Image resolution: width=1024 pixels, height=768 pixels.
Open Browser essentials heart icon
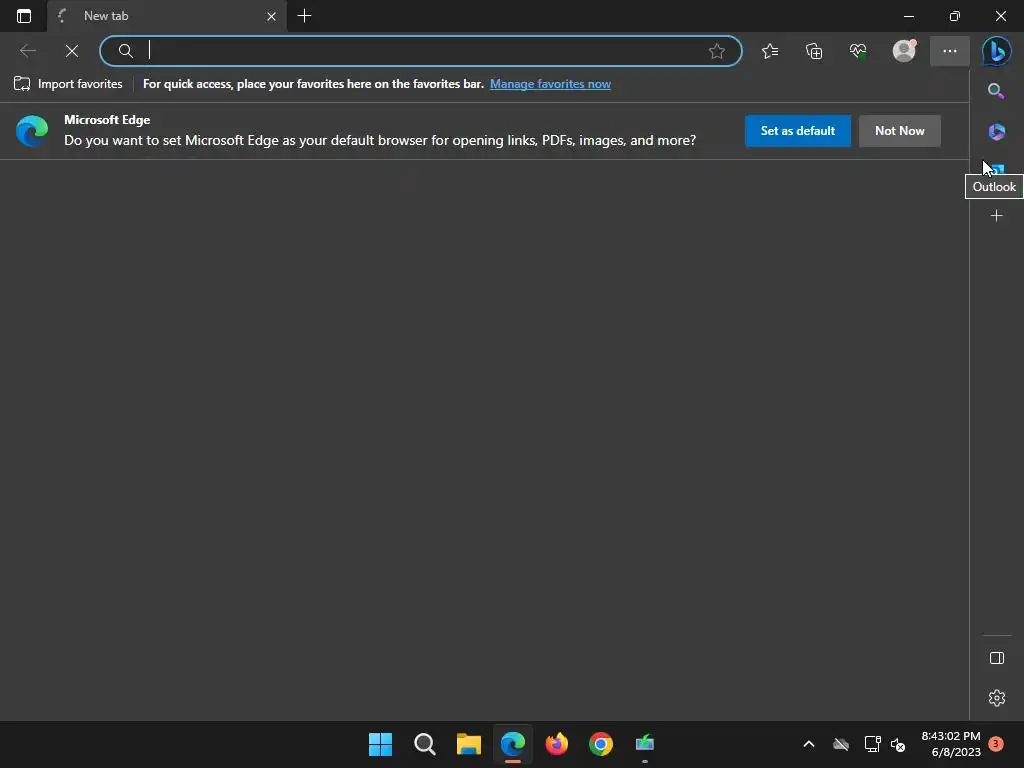click(858, 51)
